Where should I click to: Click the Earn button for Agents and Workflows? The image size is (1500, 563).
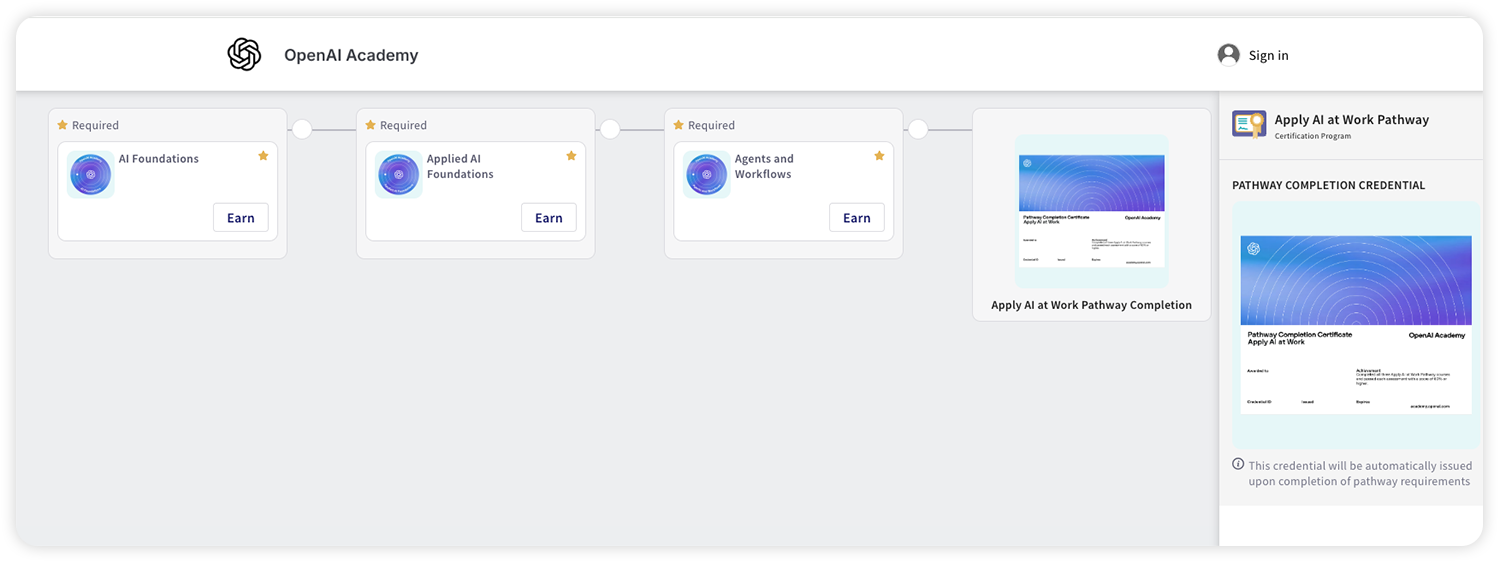click(x=857, y=218)
